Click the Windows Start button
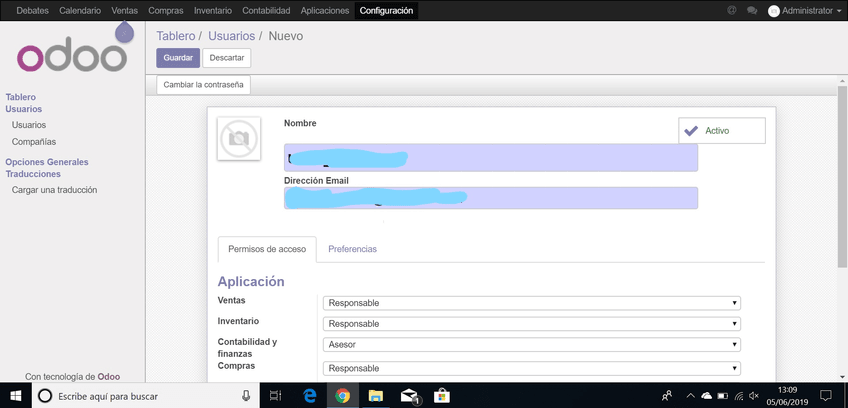 pos(16,396)
